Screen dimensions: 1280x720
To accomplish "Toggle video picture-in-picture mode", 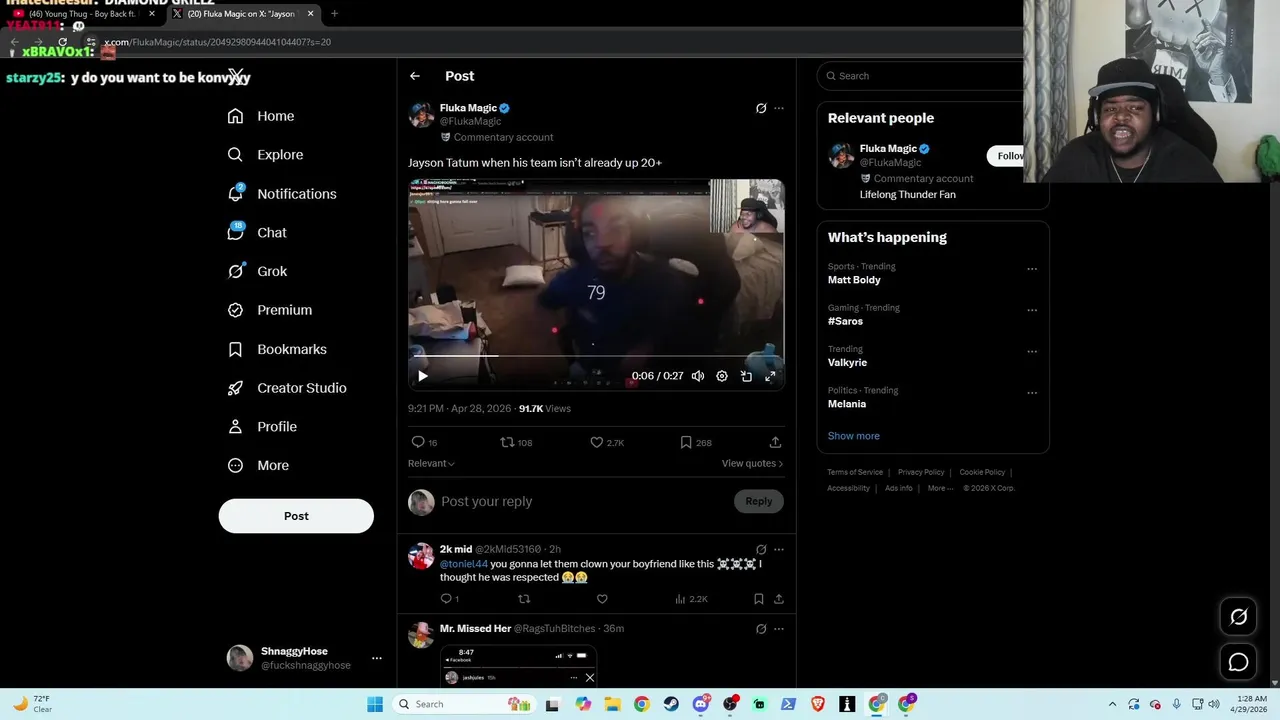I will click(x=746, y=376).
